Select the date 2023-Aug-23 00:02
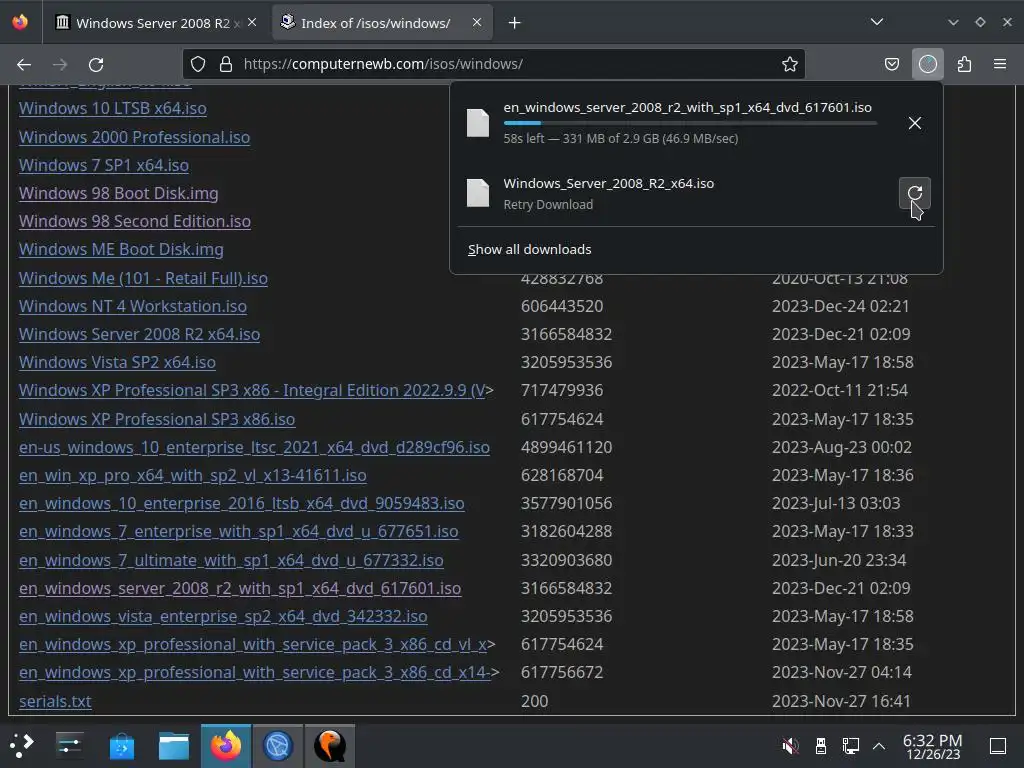Viewport: 1024px width, 768px height. (x=841, y=447)
